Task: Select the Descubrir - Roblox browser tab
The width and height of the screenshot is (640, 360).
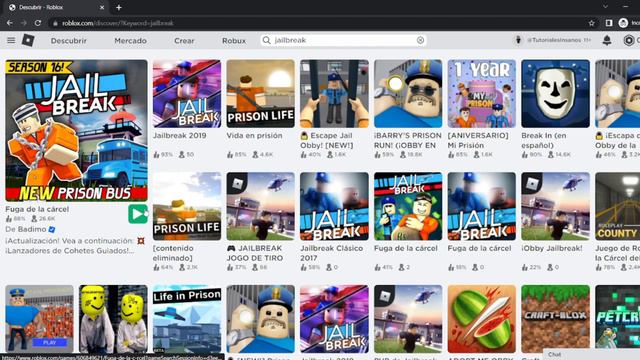Action: click(x=56, y=7)
